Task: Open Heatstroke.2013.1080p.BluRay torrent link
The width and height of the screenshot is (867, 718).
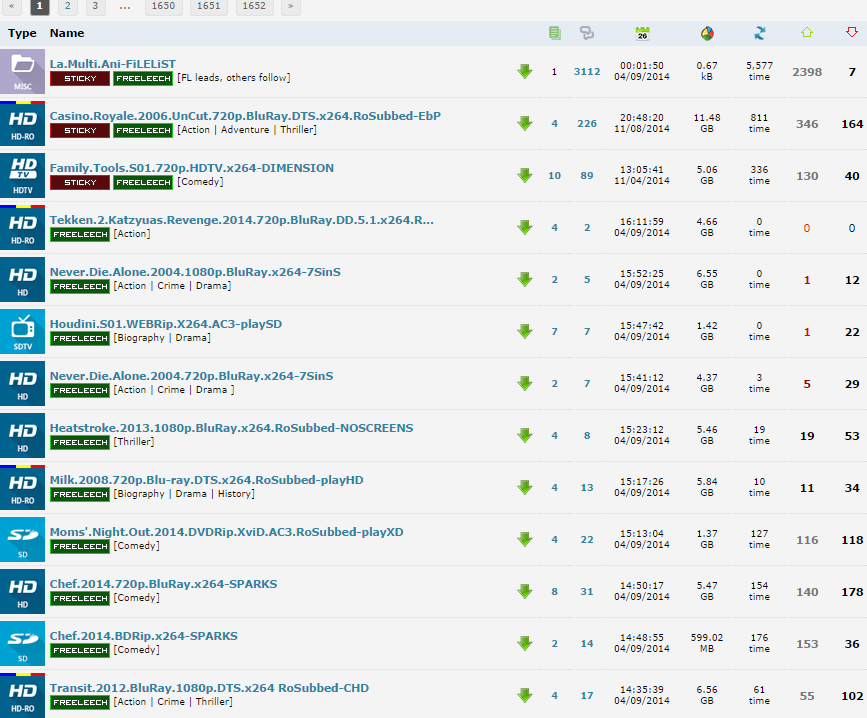Action: click(231, 428)
